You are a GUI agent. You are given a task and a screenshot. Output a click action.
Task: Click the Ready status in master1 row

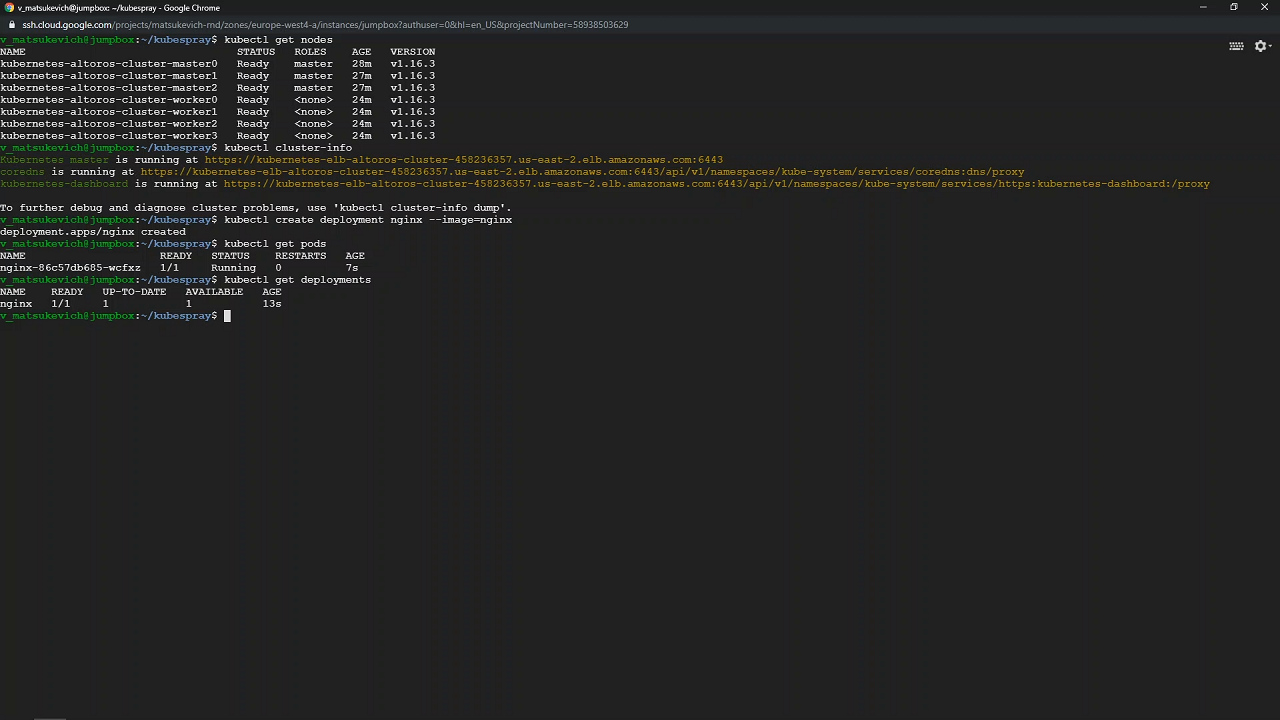(x=253, y=76)
